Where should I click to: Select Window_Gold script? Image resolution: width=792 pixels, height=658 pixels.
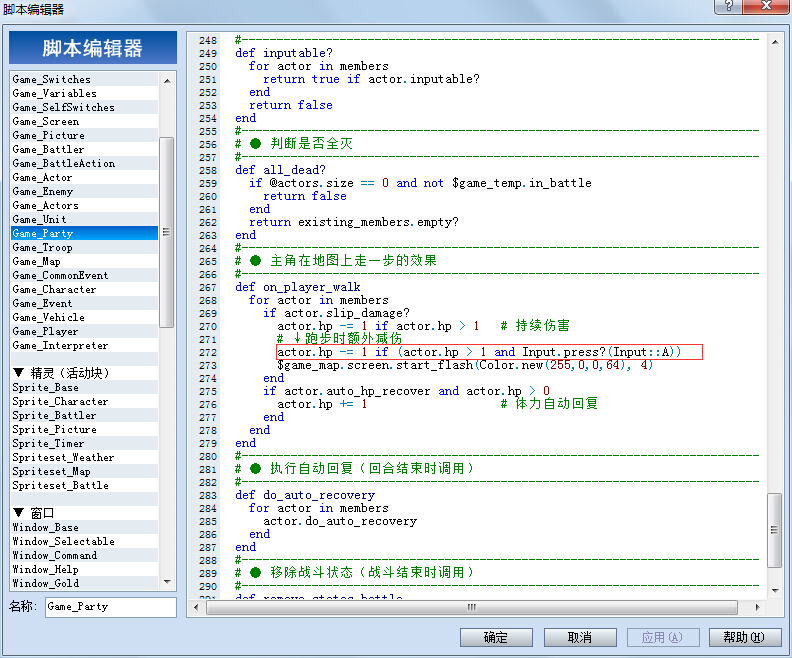(84, 583)
